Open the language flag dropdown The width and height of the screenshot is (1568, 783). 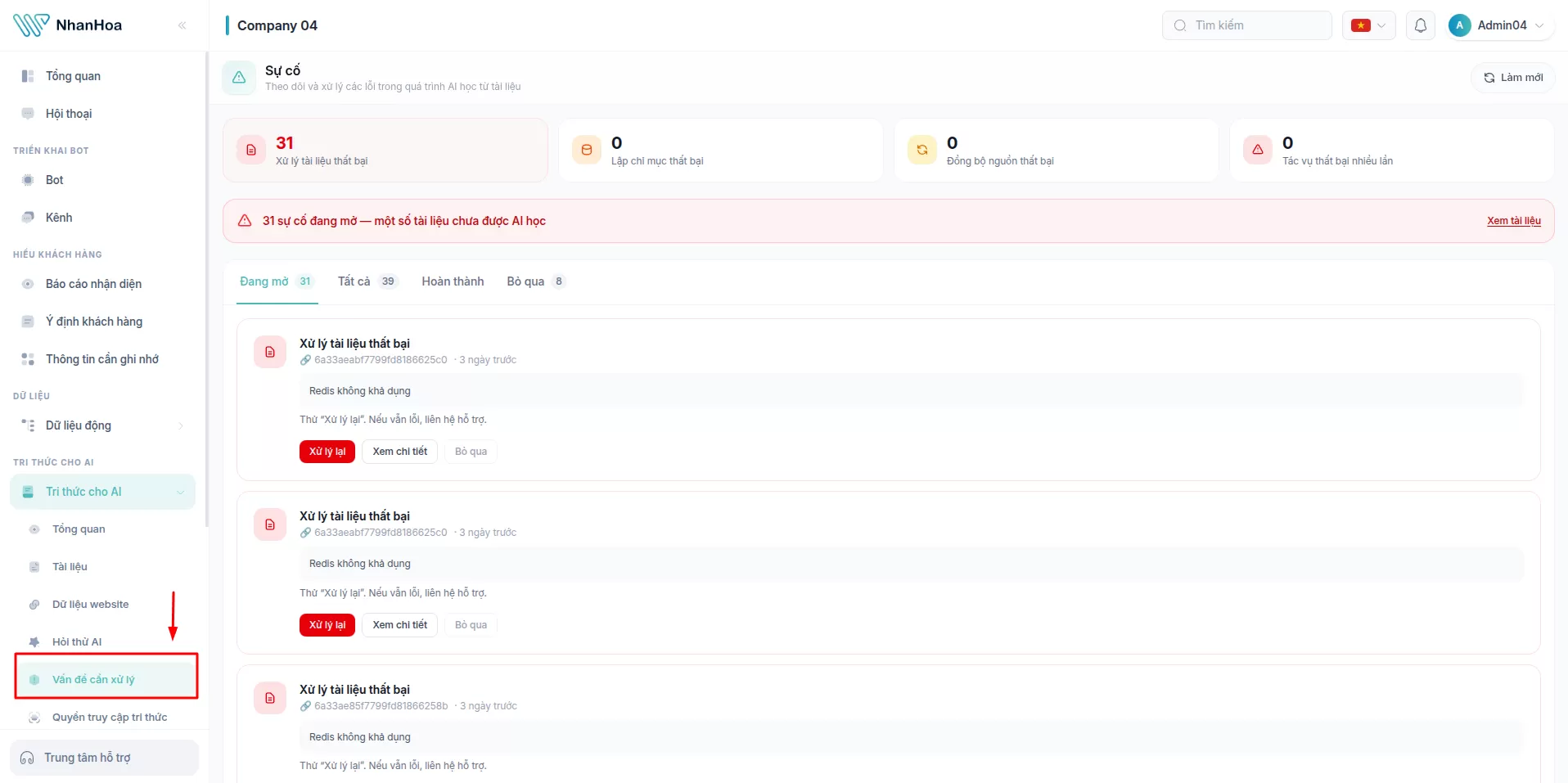[x=1369, y=25]
